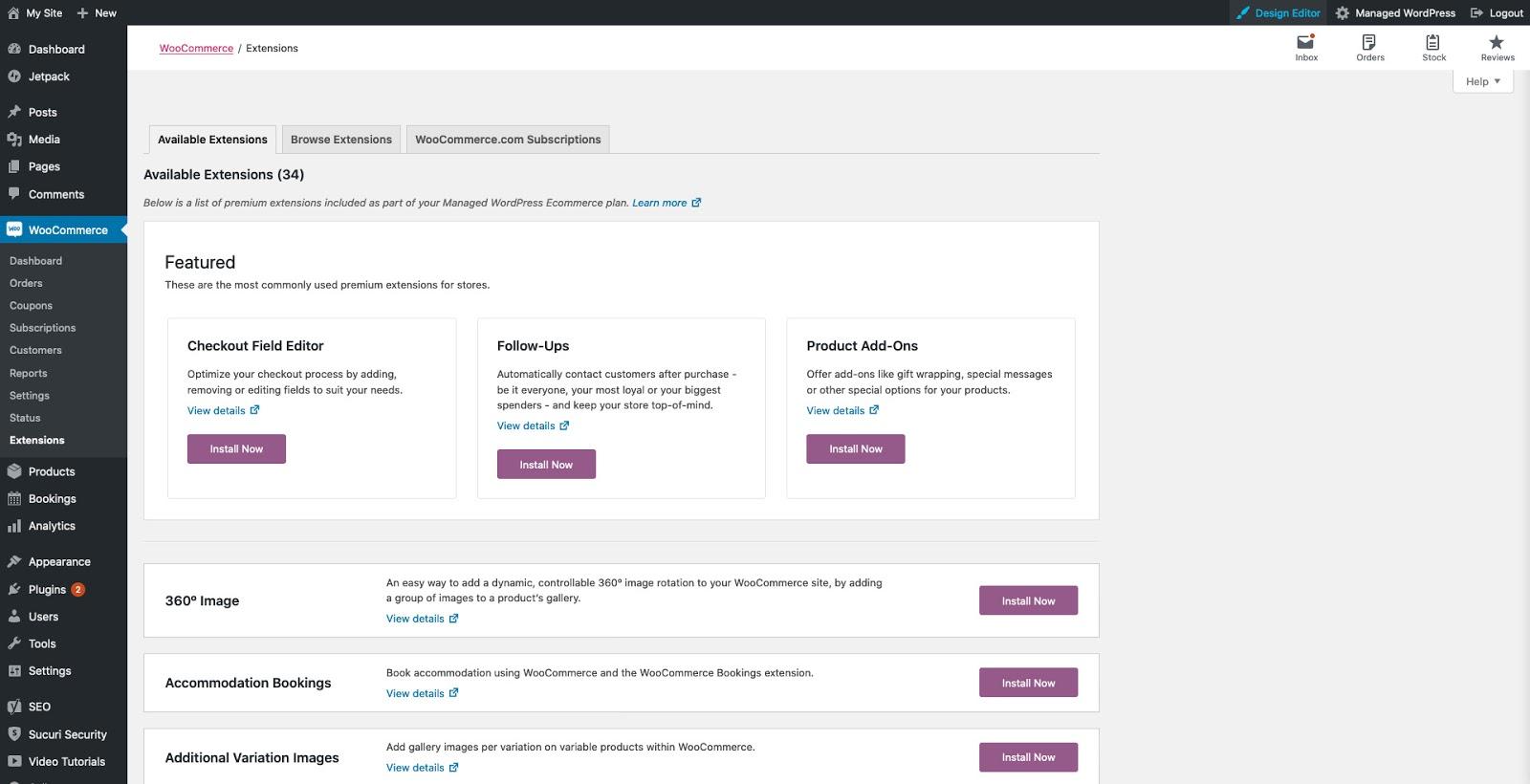Click the Bookings calendar icon

pyautogui.click(x=14, y=499)
